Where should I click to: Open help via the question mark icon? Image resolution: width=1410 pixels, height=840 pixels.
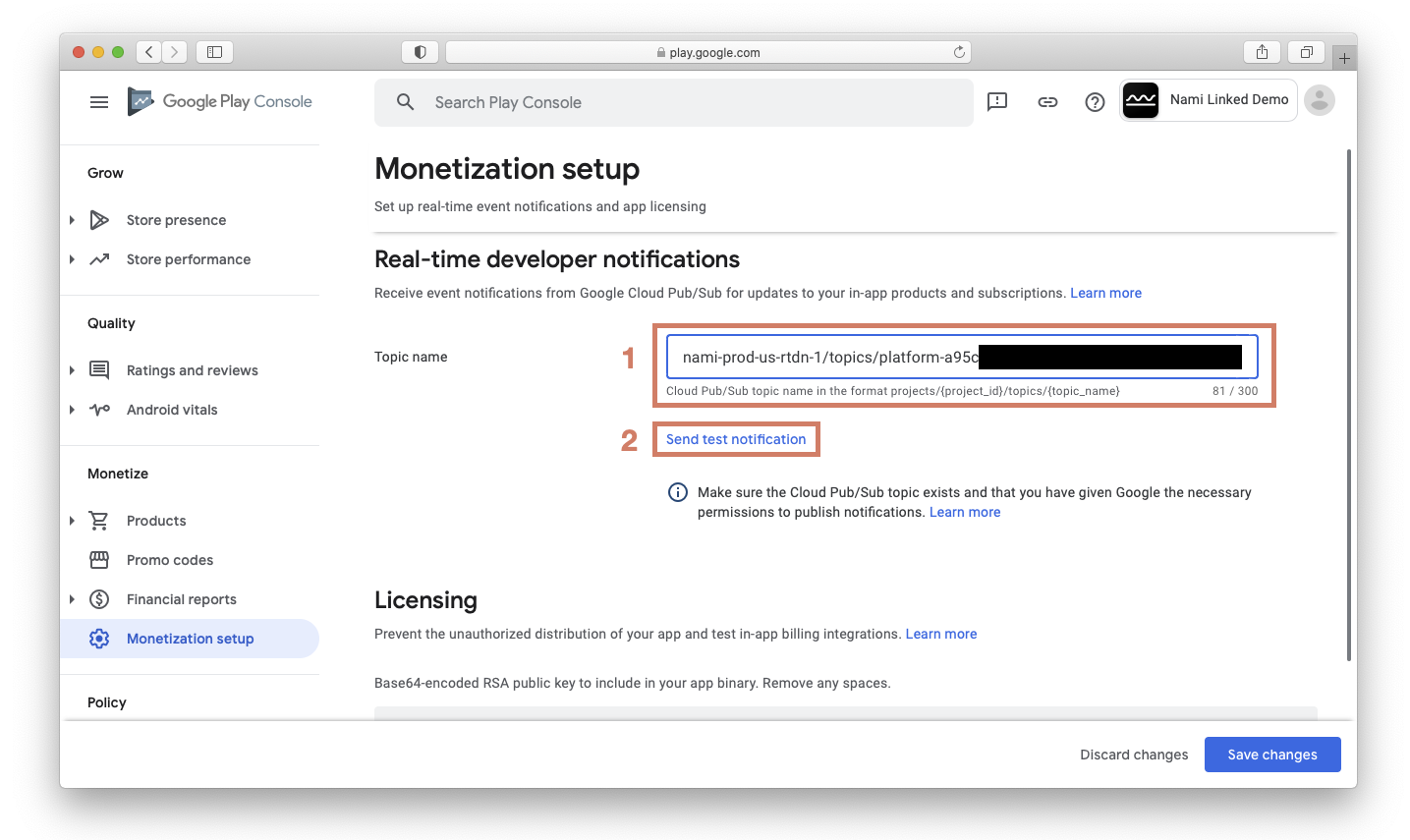[1095, 101]
